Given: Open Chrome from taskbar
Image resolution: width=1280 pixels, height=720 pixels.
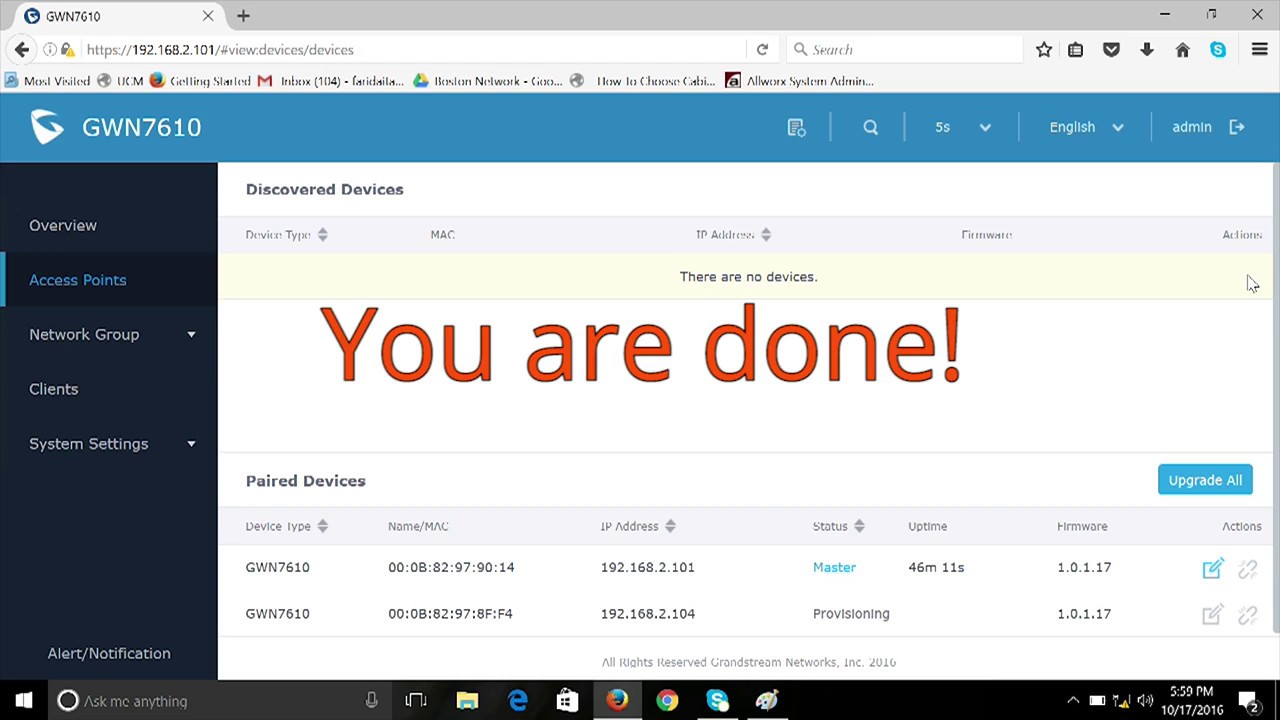Looking at the screenshot, I should click(667, 701).
